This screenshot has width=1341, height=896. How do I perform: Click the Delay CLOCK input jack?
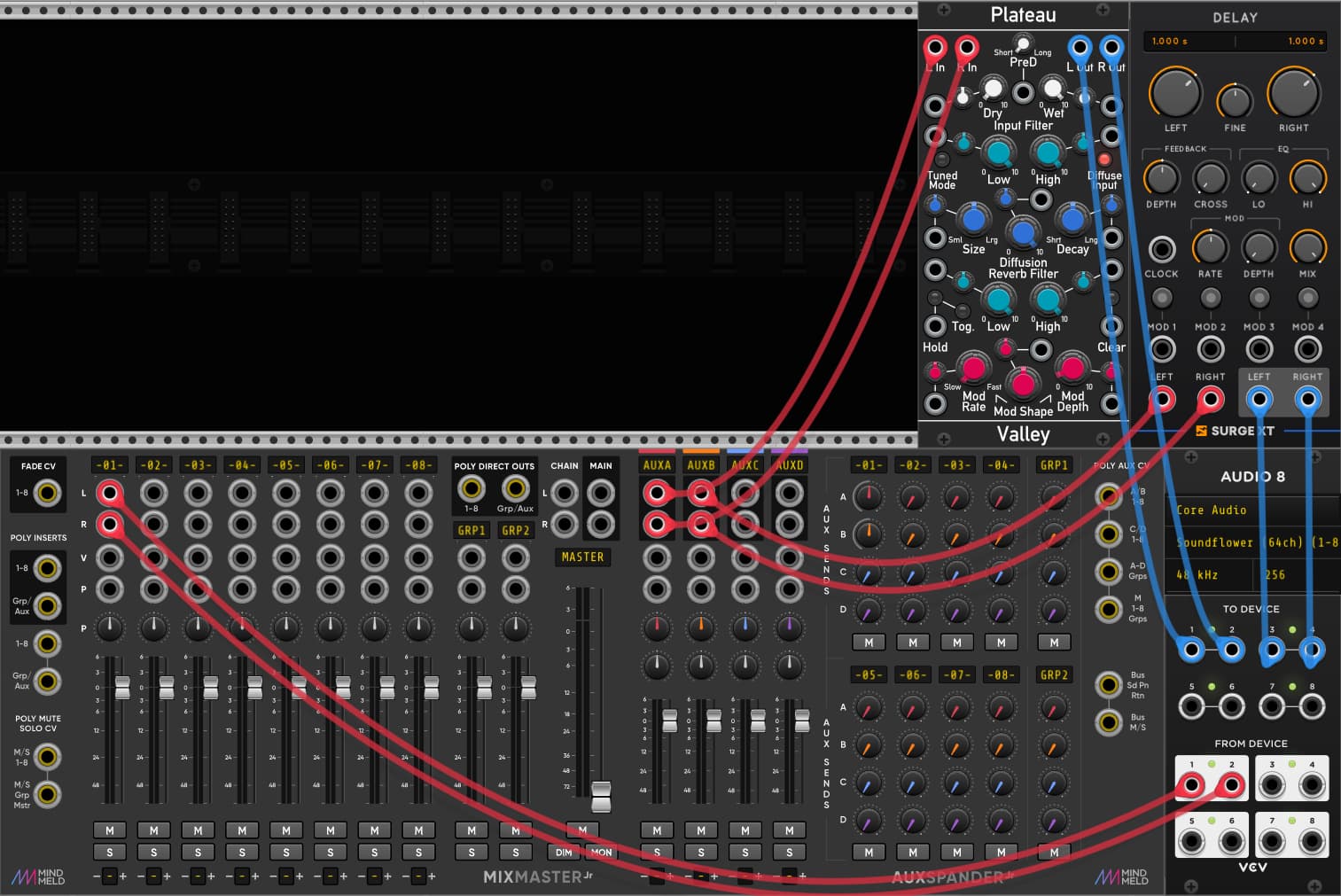pyautogui.click(x=1162, y=249)
